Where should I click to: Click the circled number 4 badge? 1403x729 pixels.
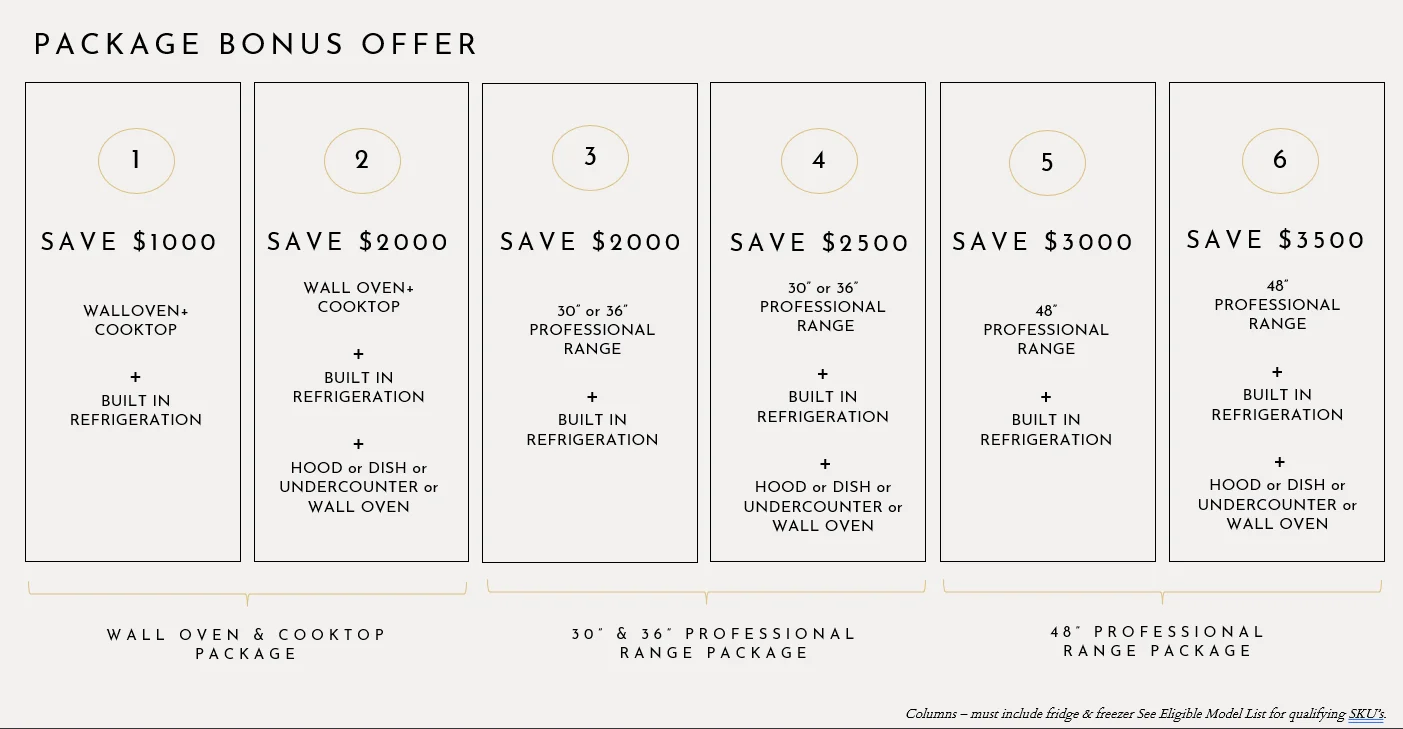(819, 160)
